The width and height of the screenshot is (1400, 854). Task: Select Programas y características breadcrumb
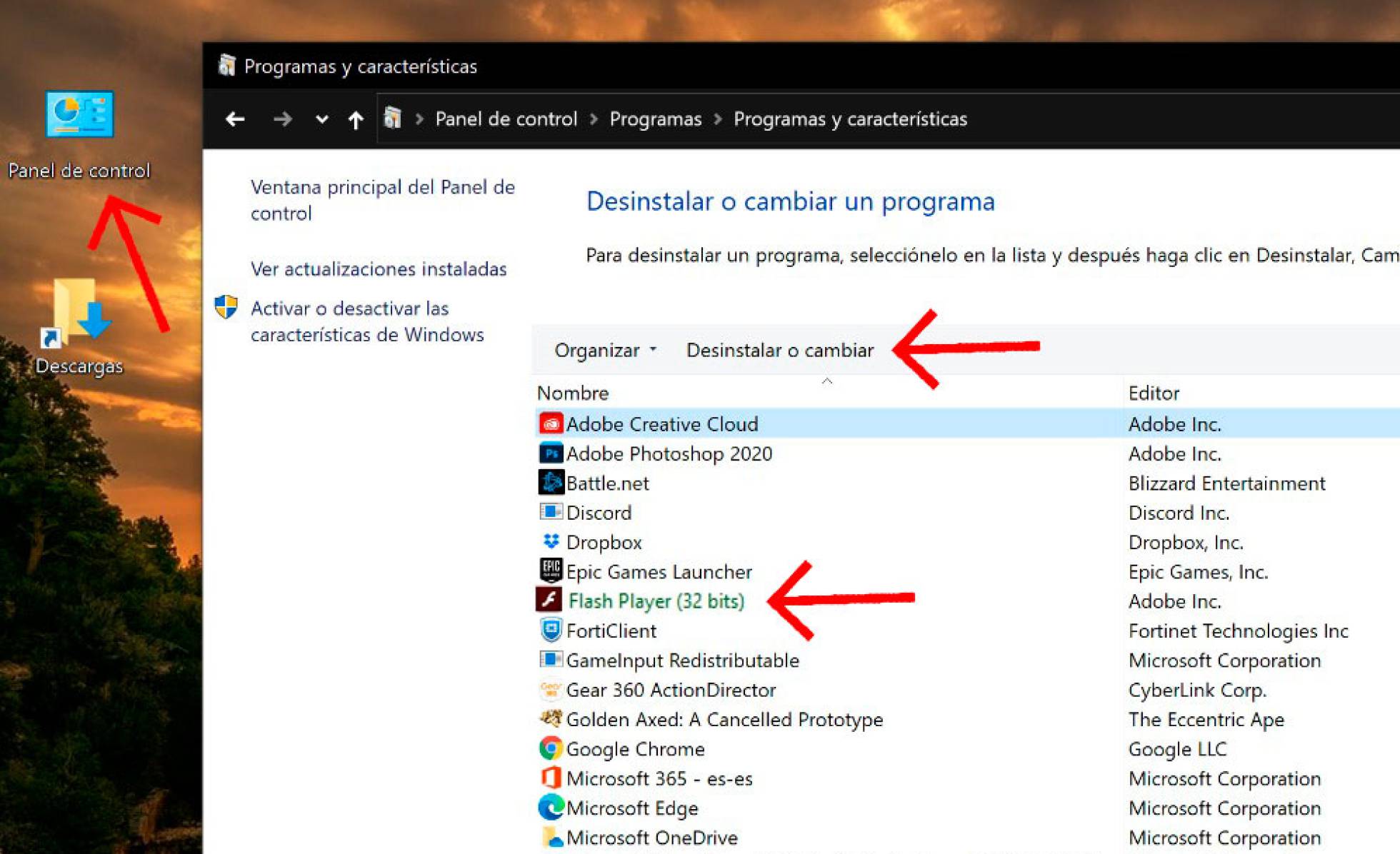[x=851, y=119]
